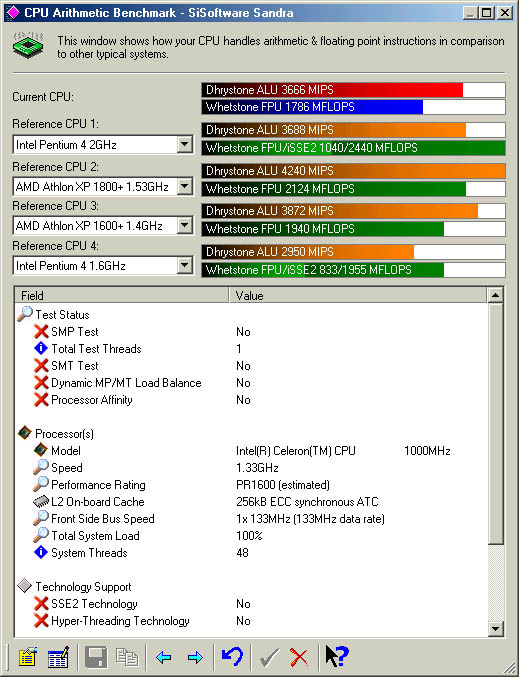Viewport: 519px width, 677px height.
Task: Open Reference CPU 2 Athlon XP 1800+ dropdown
Action: click(x=185, y=186)
